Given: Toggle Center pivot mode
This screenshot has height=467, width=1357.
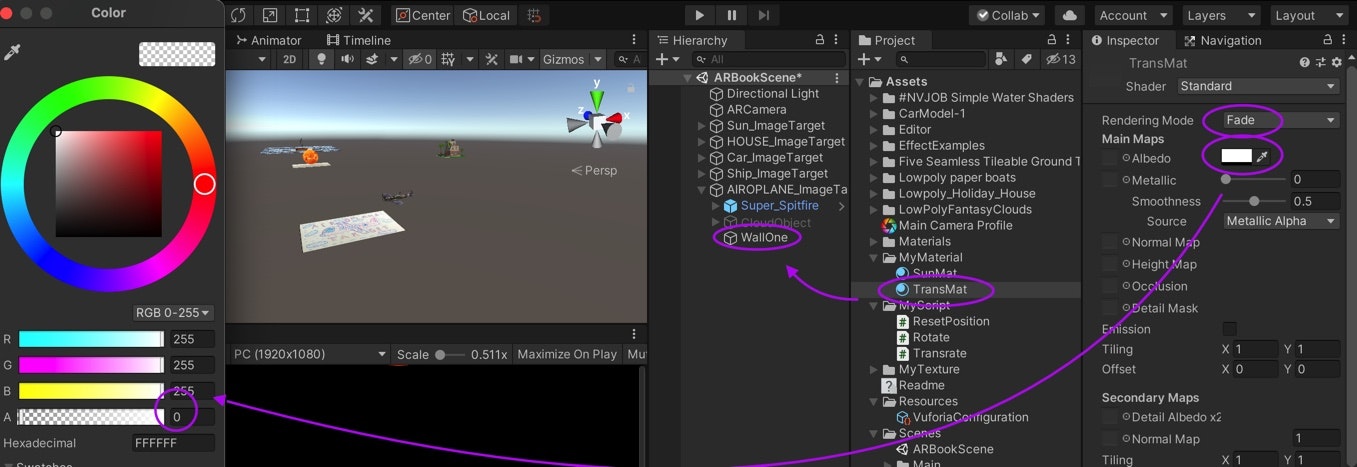Looking at the screenshot, I should pyautogui.click(x=423, y=15).
